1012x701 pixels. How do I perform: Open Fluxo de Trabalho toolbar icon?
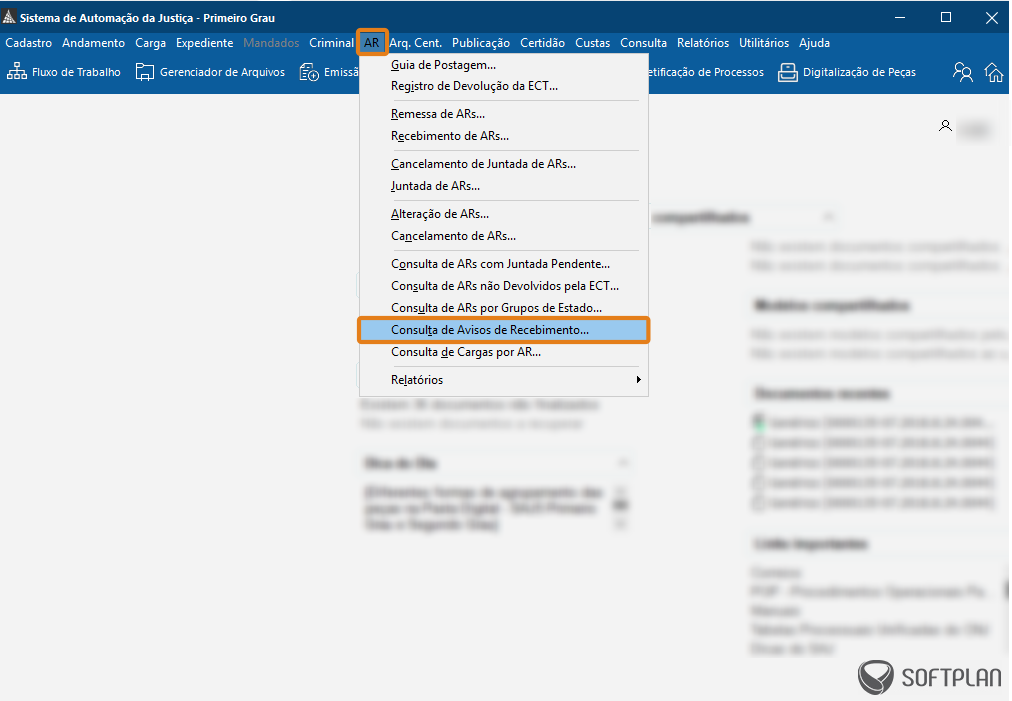click(17, 72)
